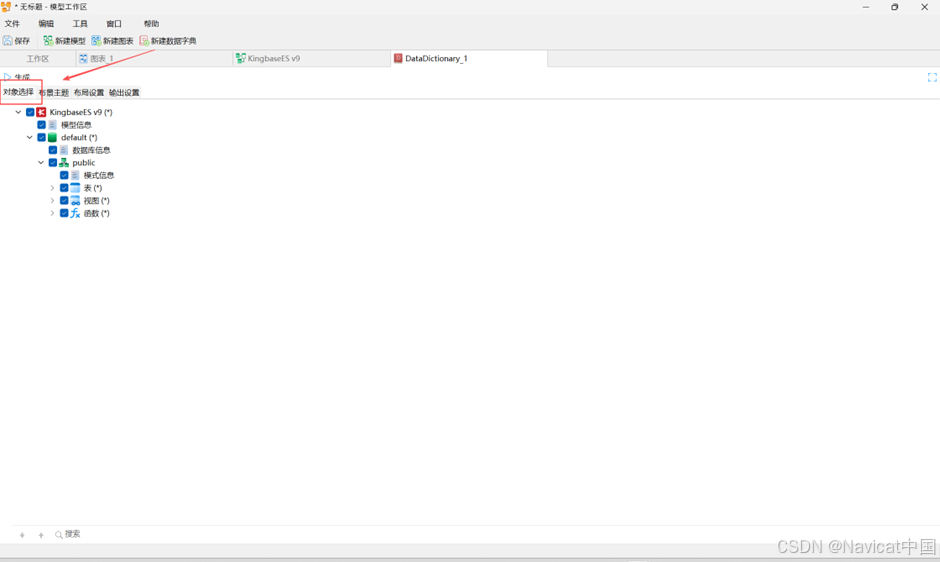The width and height of the screenshot is (940, 562).
Task: Click the public schema icon
Action: (64, 163)
